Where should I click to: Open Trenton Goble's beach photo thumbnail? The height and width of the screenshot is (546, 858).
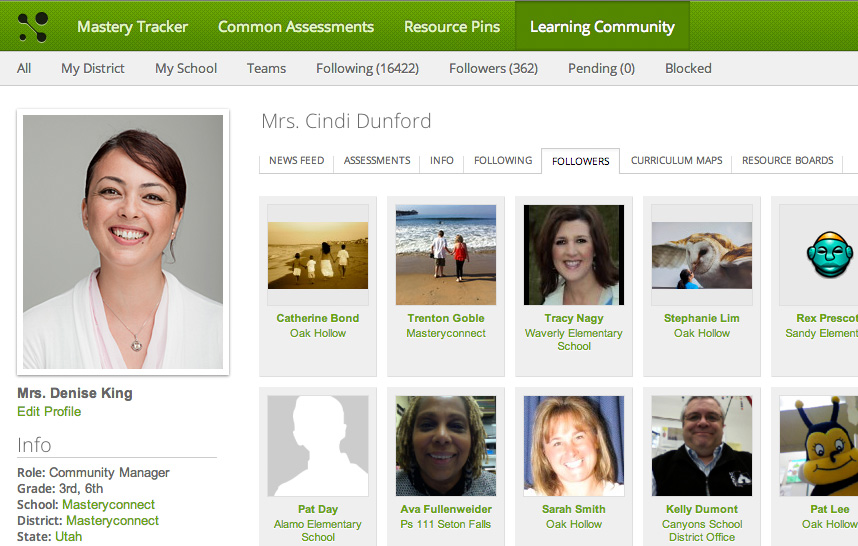446,255
